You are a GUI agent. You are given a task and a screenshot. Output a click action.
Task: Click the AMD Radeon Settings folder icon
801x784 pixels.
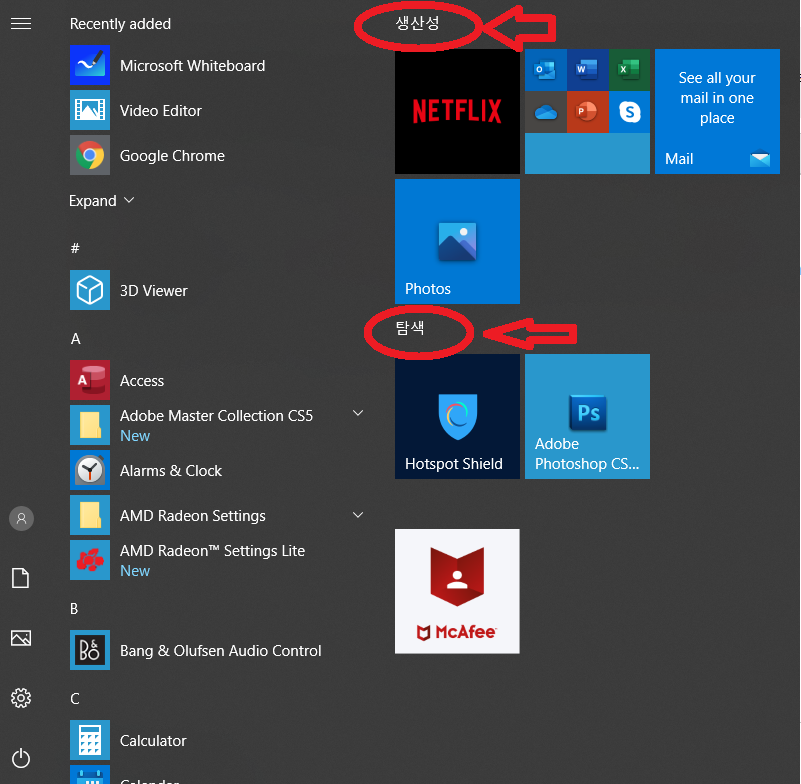(x=90, y=515)
